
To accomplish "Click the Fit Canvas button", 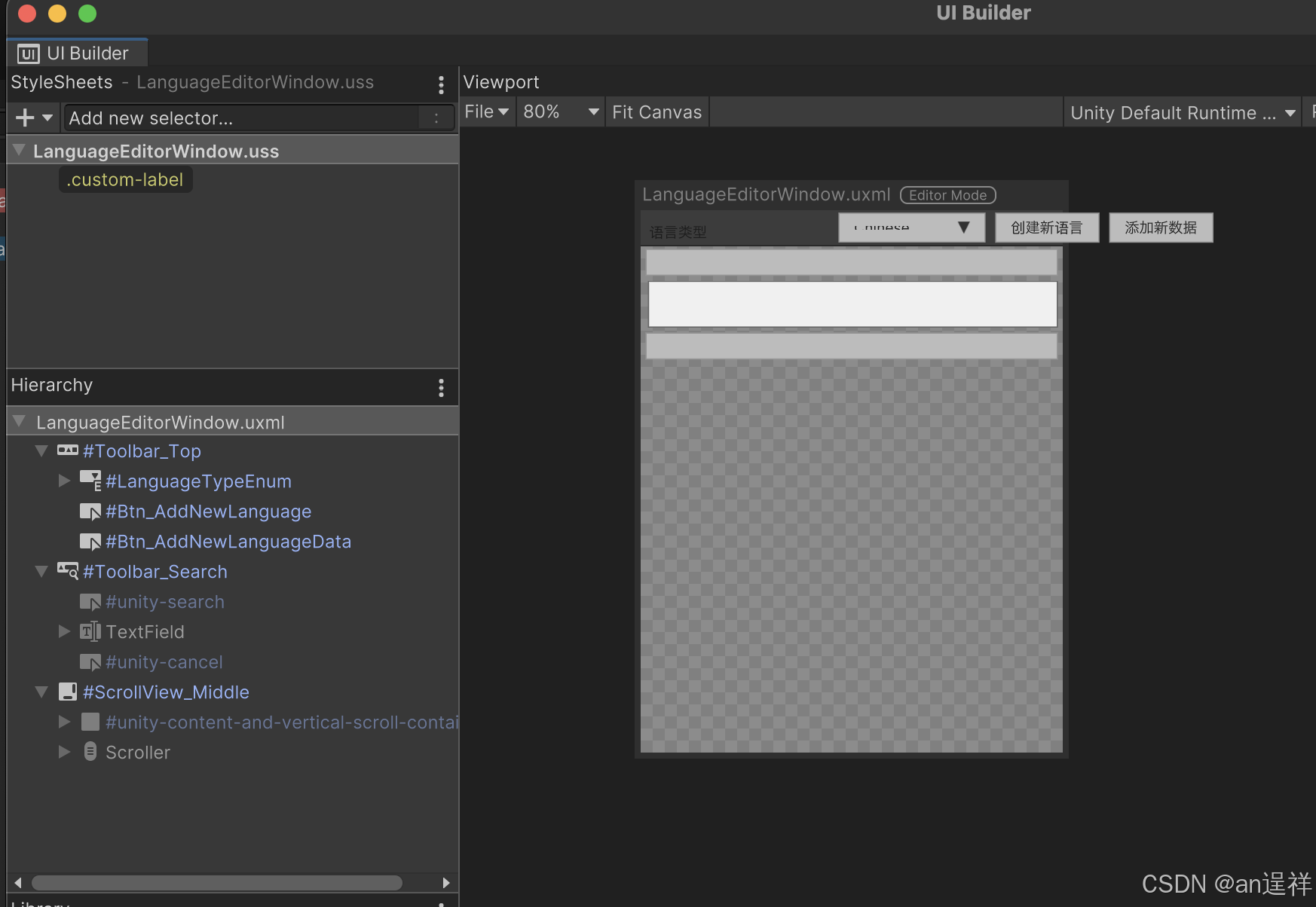I will pos(656,111).
